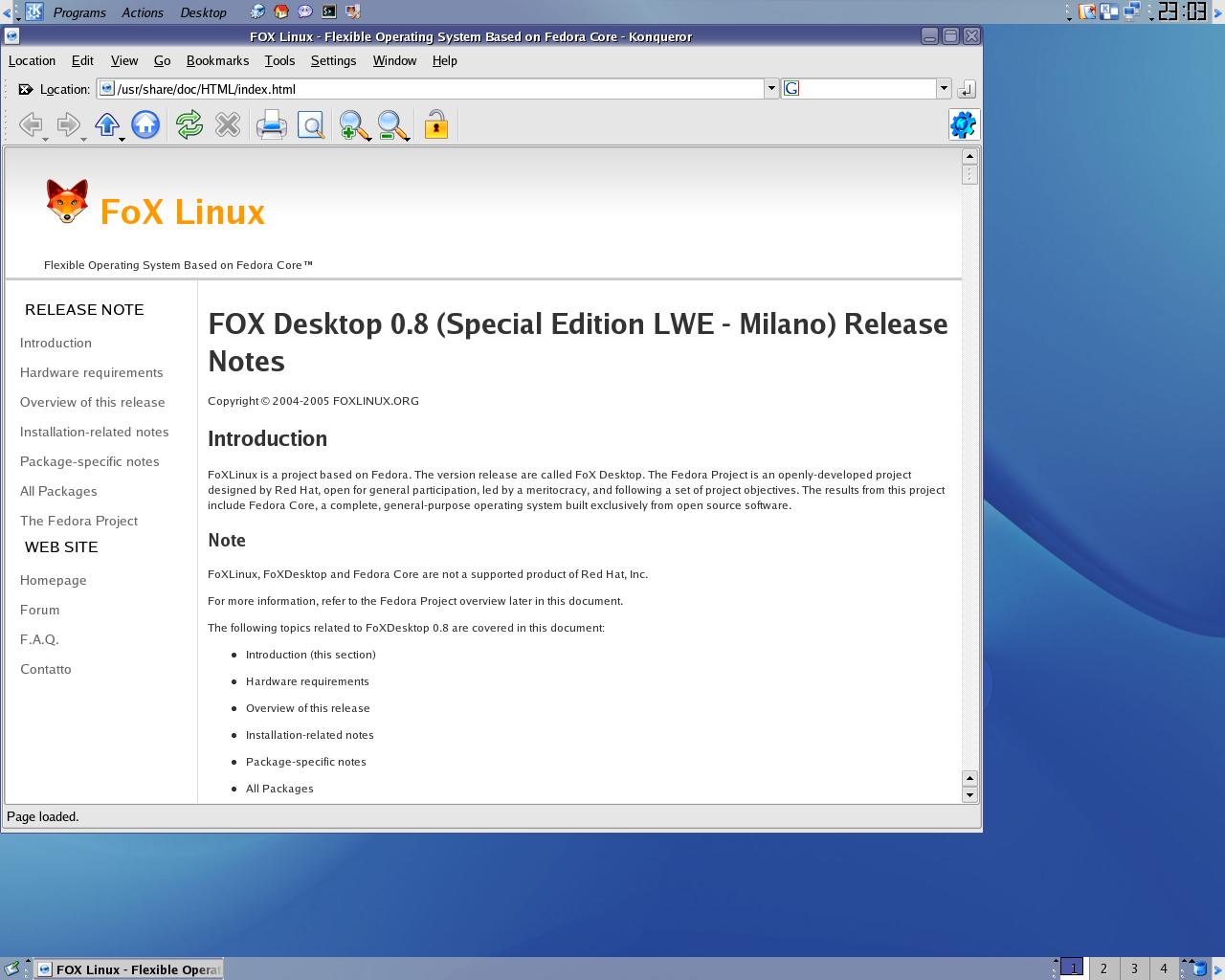This screenshot has width=1225, height=980.
Task: Expand the search bar dropdown arrow
Action: pos(944,89)
